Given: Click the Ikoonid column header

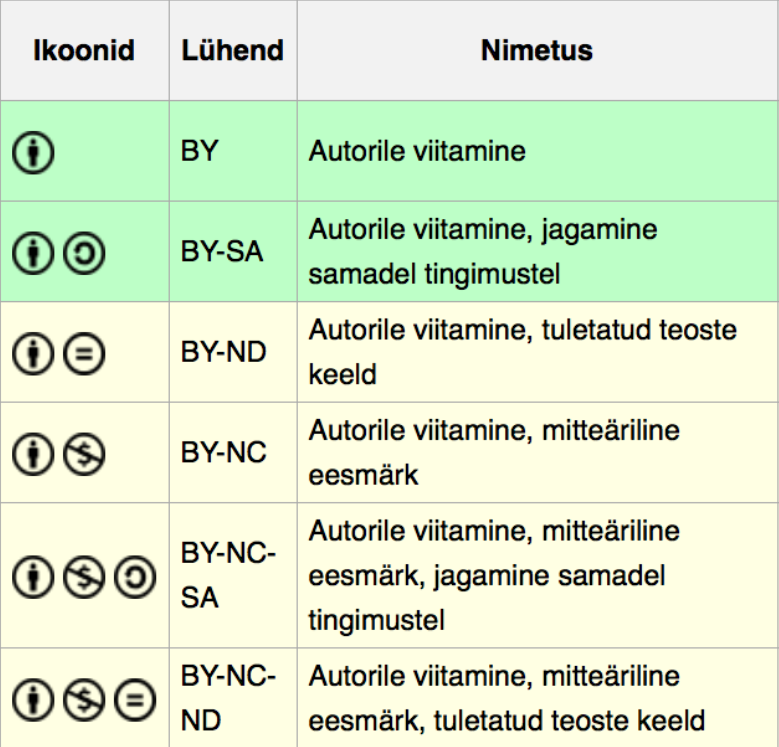Looking at the screenshot, I should (84, 51).
